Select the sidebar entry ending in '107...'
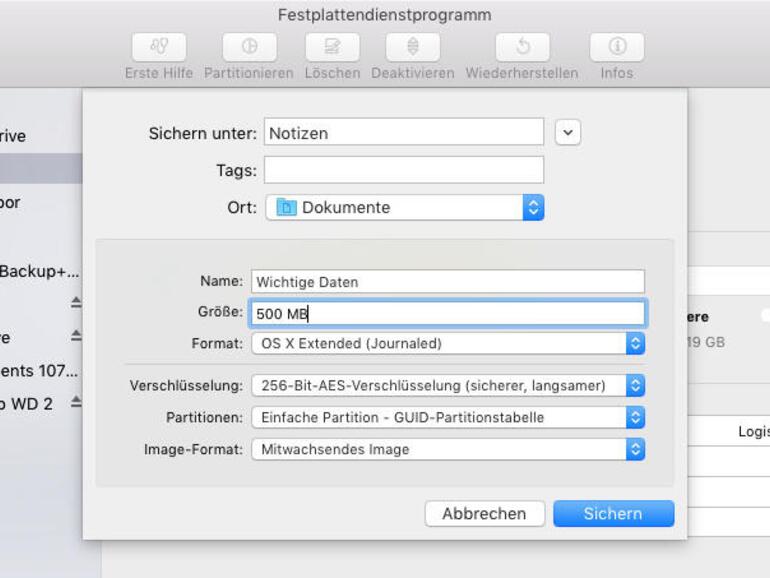 41,370
